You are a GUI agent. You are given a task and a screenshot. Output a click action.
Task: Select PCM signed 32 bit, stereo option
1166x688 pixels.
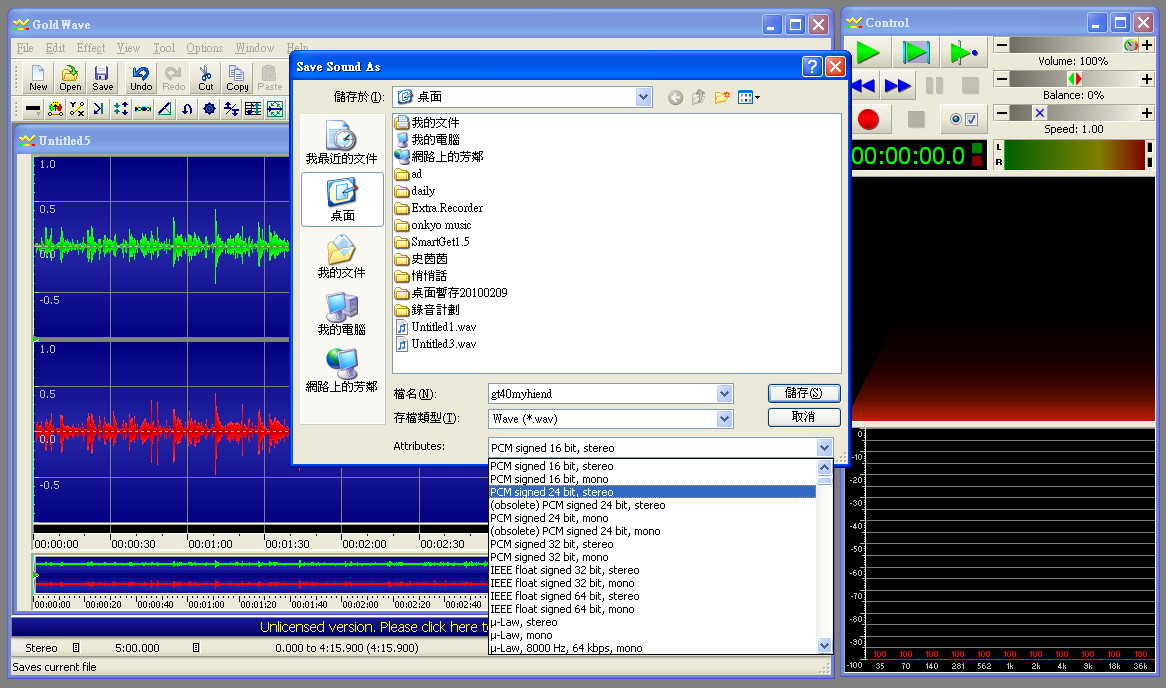(652, 544)
